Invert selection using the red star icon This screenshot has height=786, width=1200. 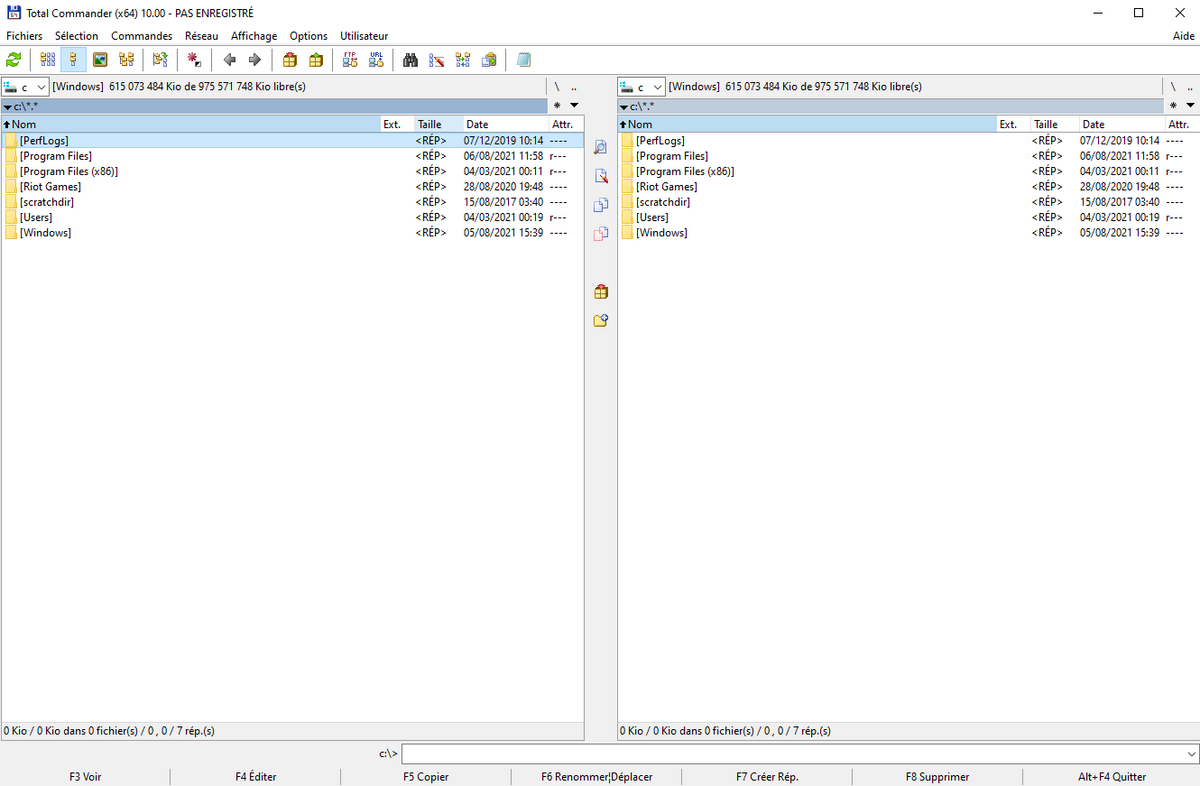point(195,60)
